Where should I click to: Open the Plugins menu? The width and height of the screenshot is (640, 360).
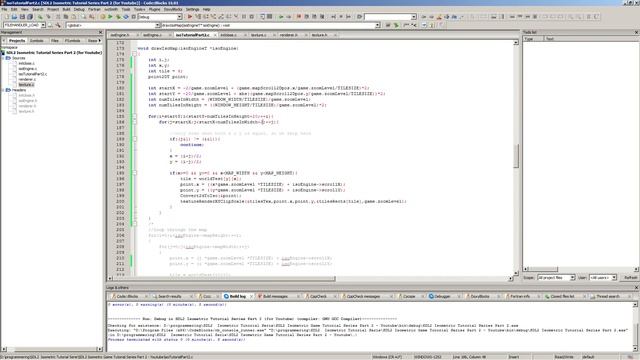(x=154, y=9)
